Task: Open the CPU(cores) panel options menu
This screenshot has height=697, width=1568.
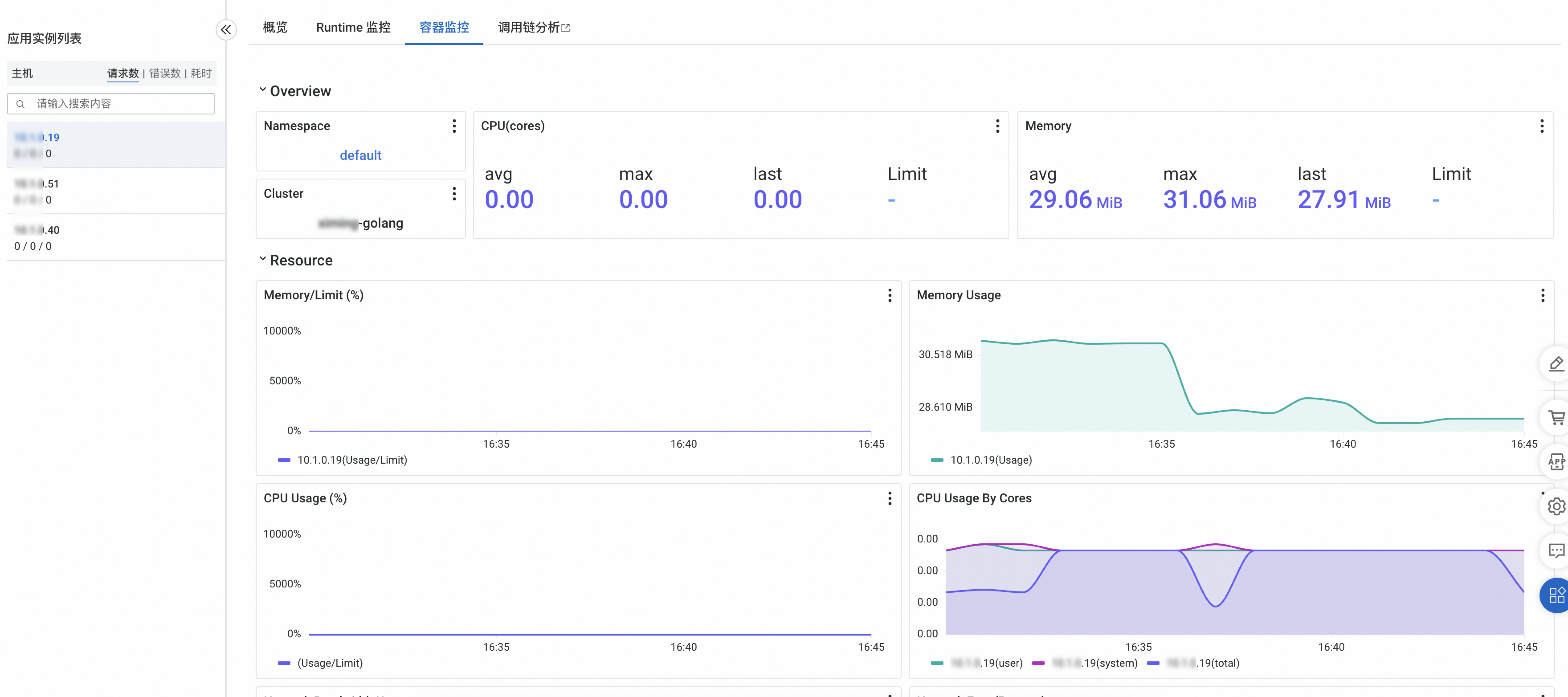Action: (997, 126)
